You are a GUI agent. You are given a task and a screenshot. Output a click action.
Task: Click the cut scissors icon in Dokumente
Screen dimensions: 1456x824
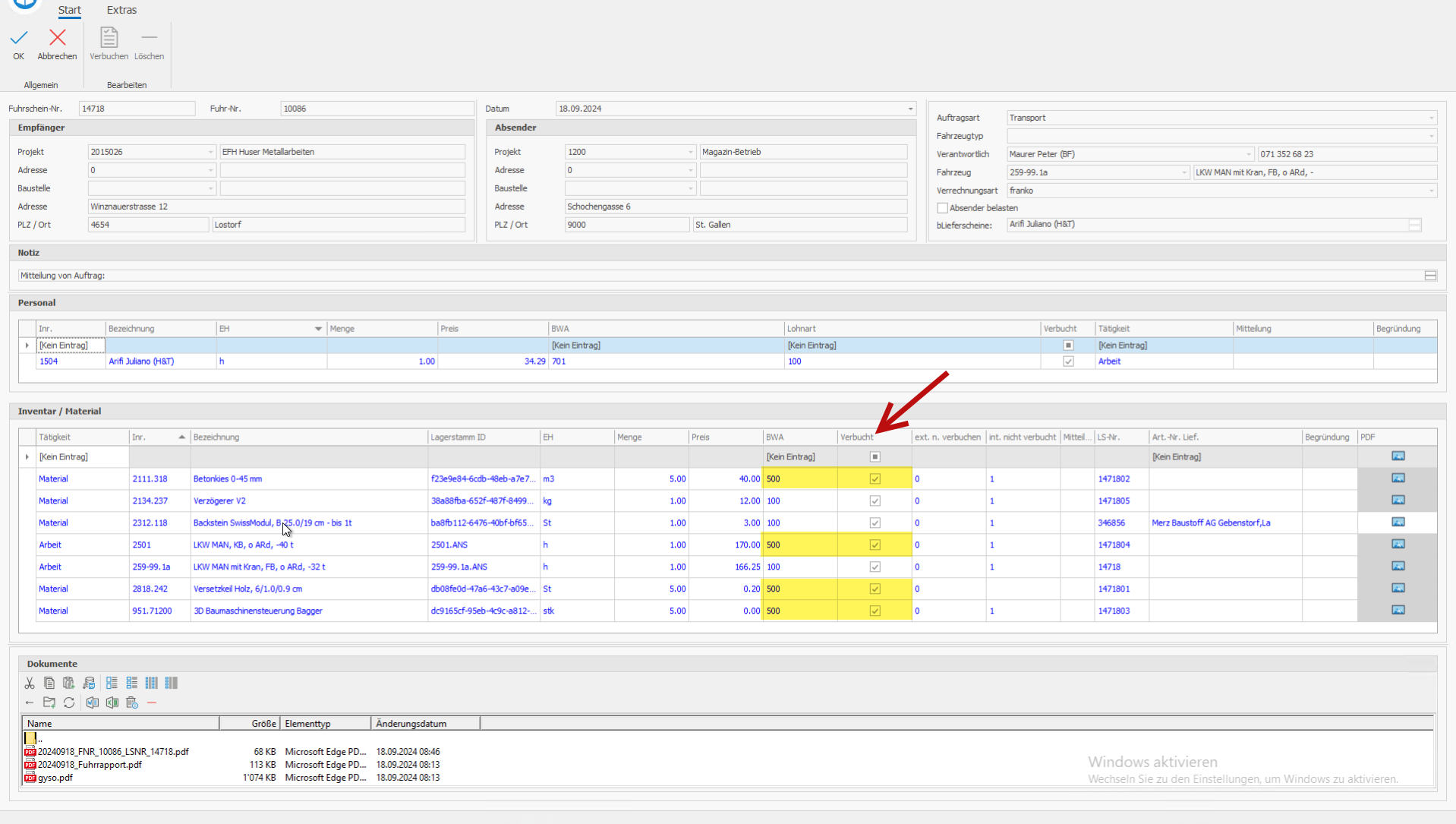coord(30,683)
